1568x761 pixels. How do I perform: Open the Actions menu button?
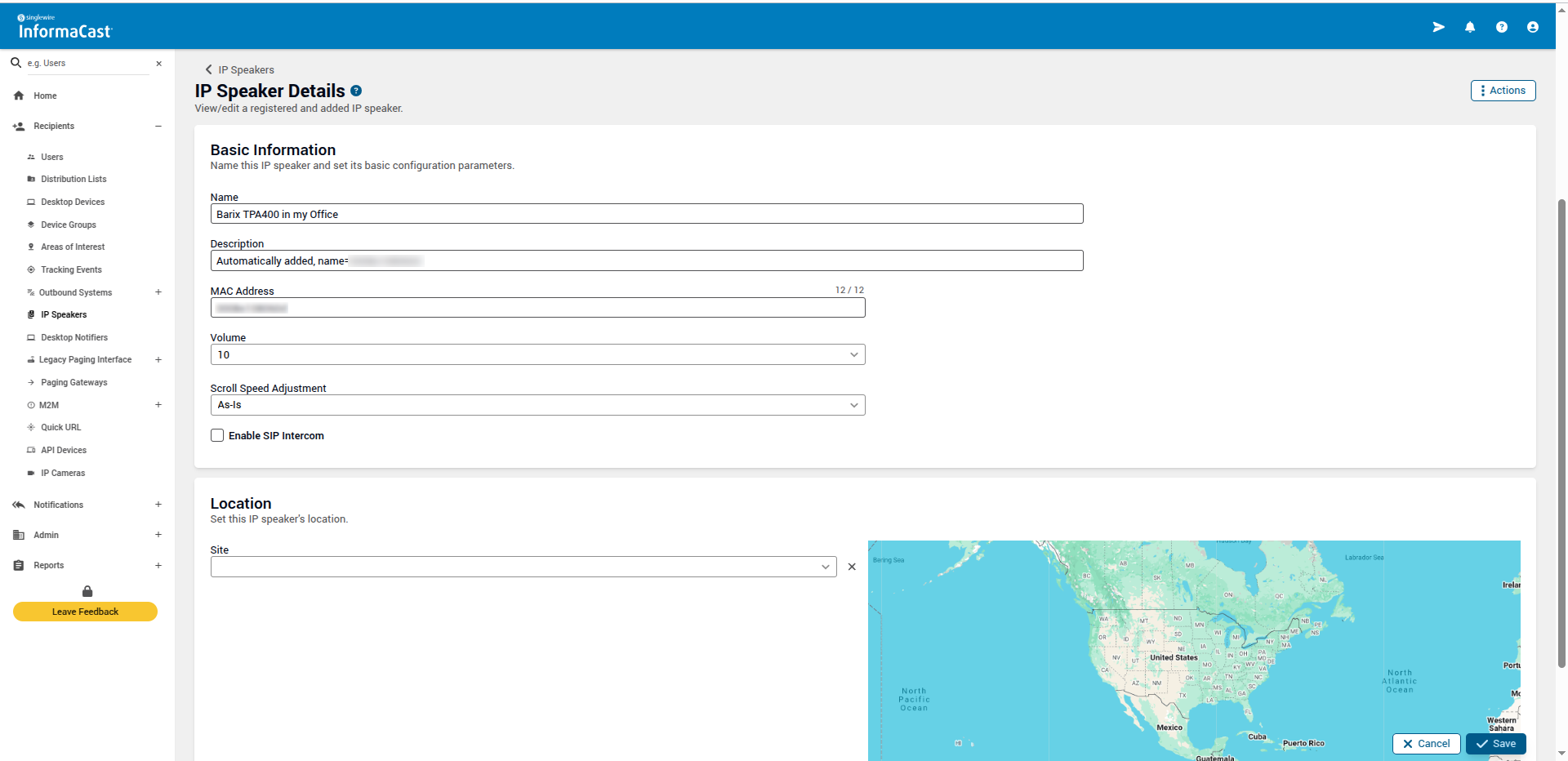point(1503,91)
